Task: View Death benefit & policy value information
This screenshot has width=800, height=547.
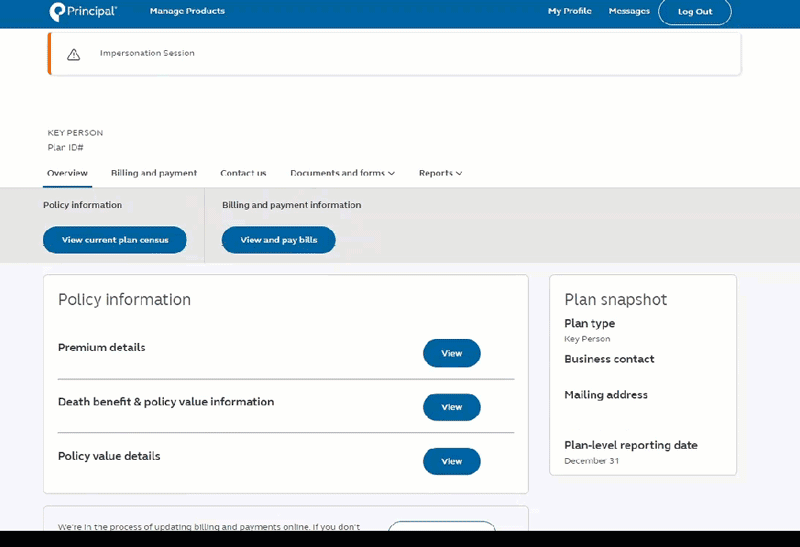Action: click(x=451, y=407)
